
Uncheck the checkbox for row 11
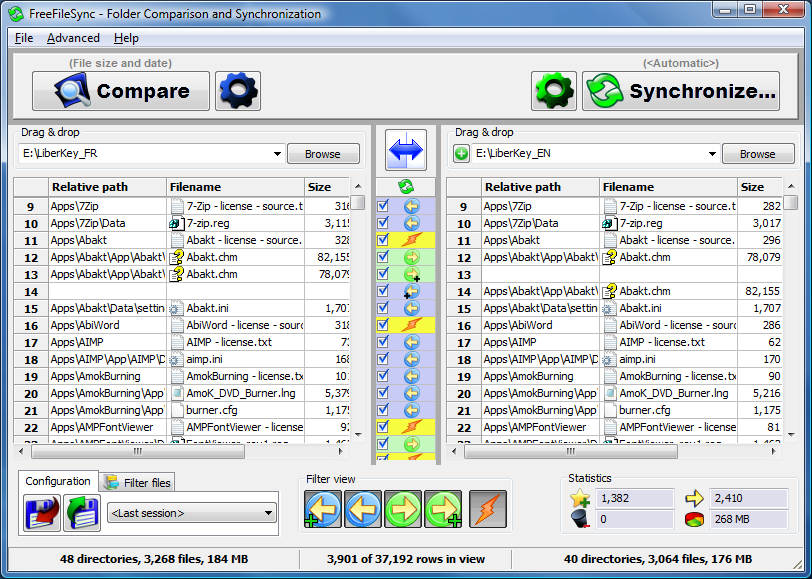tap(383, 240)
